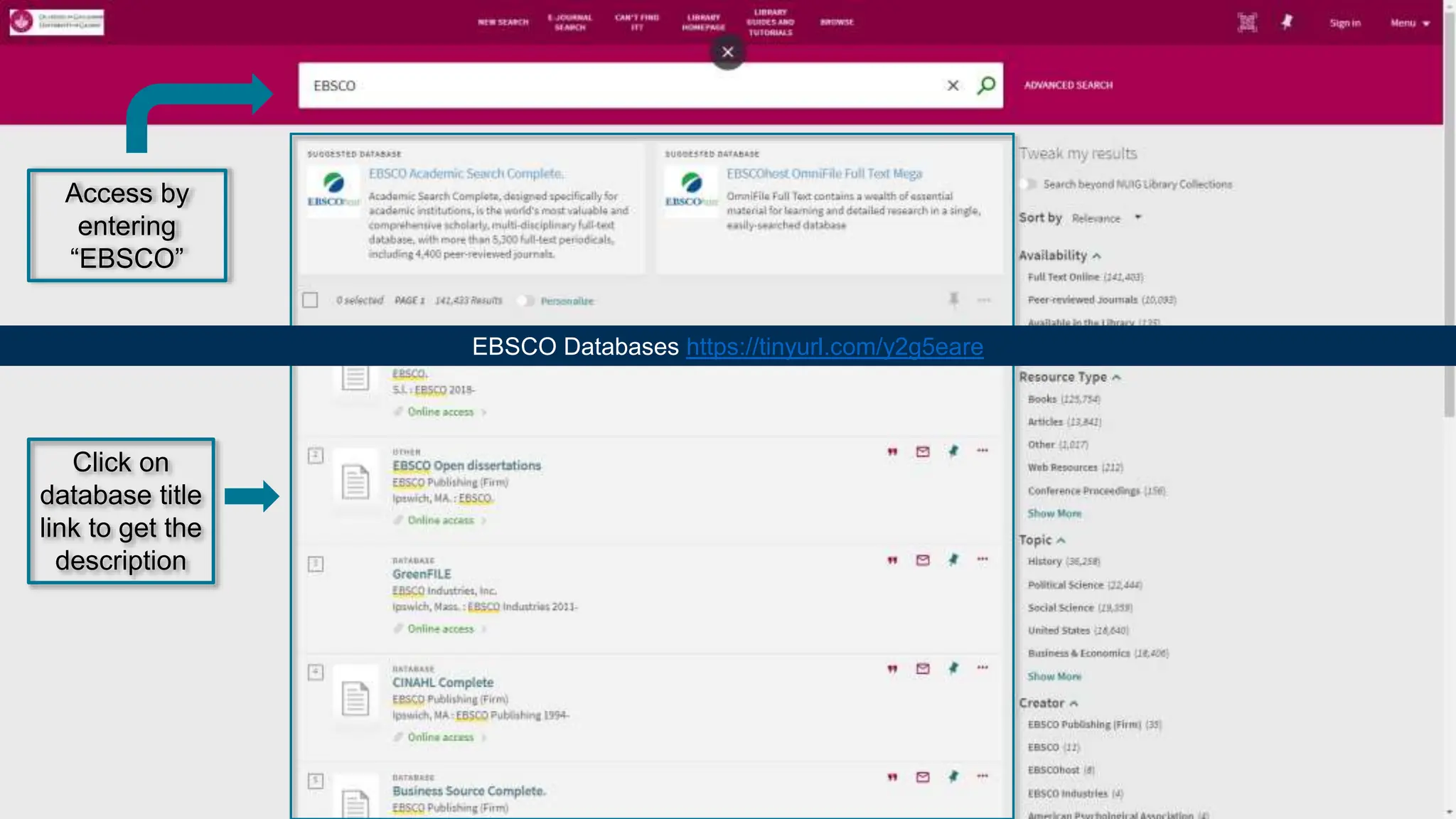The height and width of the screenshot is (819, 1456).
Task: Check the select-all results checkbox
Action: click(310, 300)
